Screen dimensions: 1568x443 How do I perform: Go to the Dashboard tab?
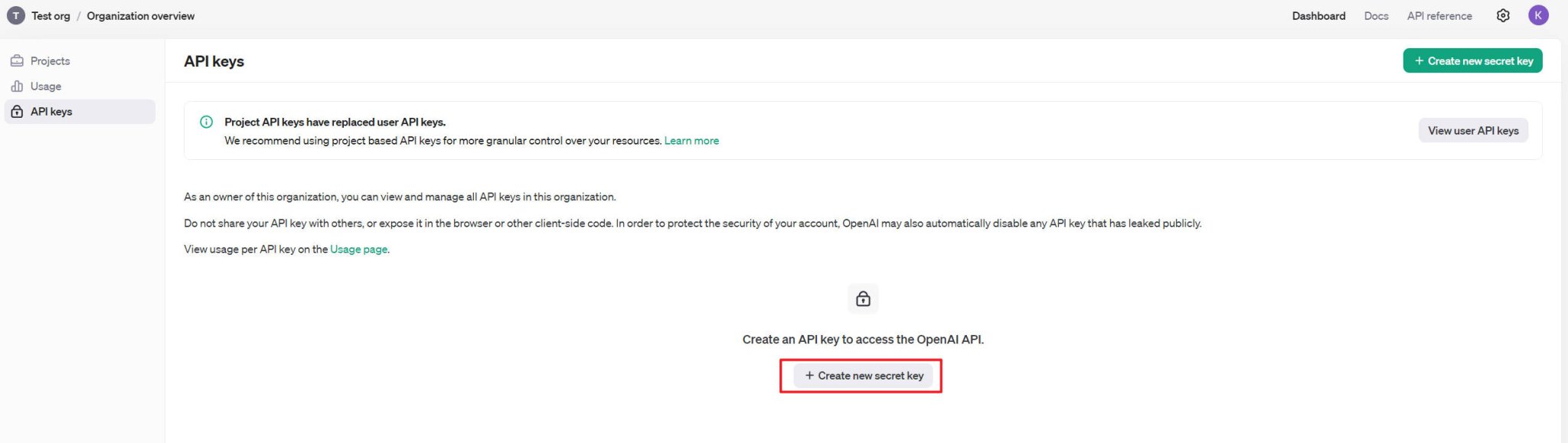point(1318,15)
